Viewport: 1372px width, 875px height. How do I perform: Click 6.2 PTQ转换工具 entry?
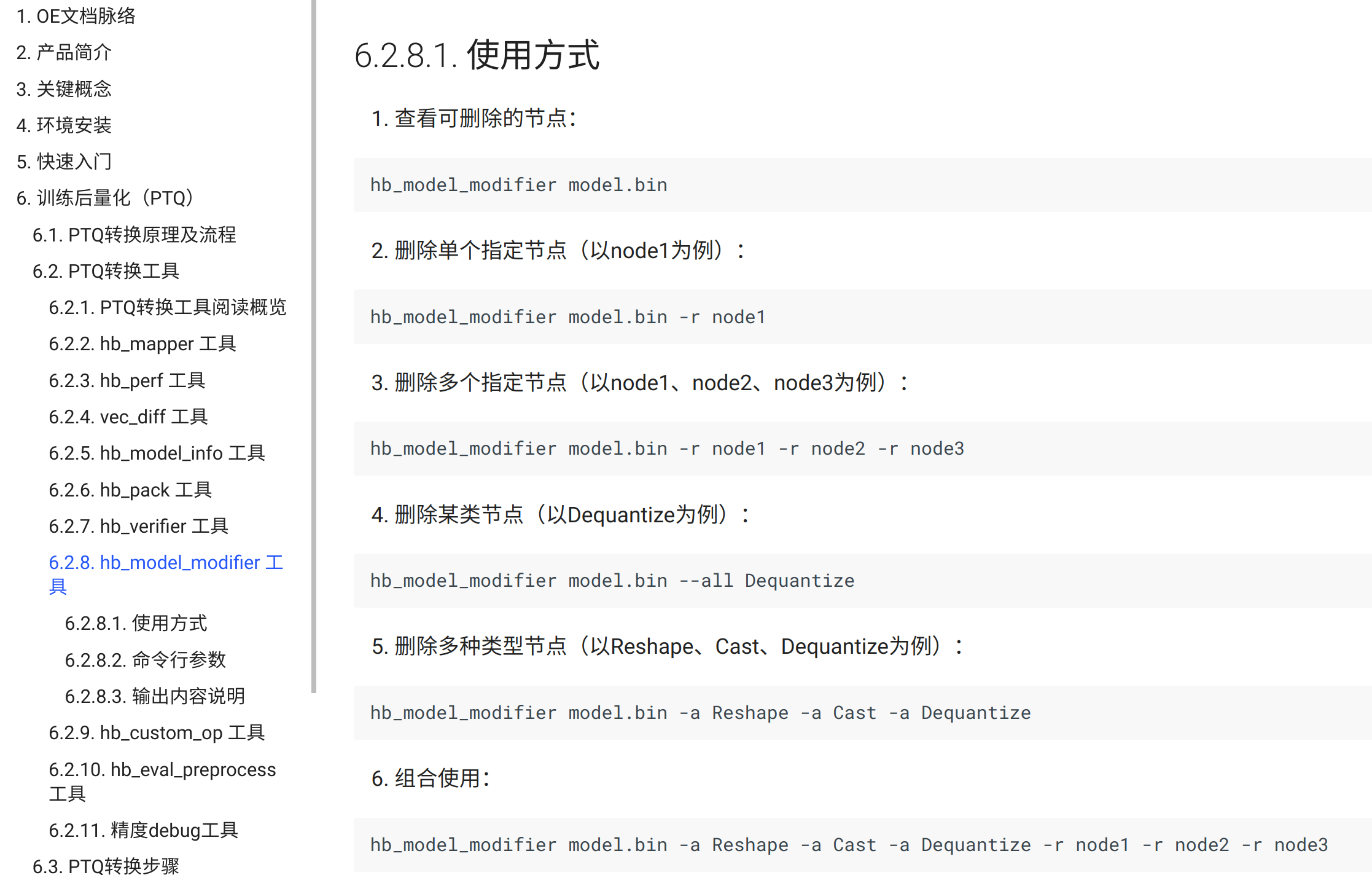click(106, 271)
